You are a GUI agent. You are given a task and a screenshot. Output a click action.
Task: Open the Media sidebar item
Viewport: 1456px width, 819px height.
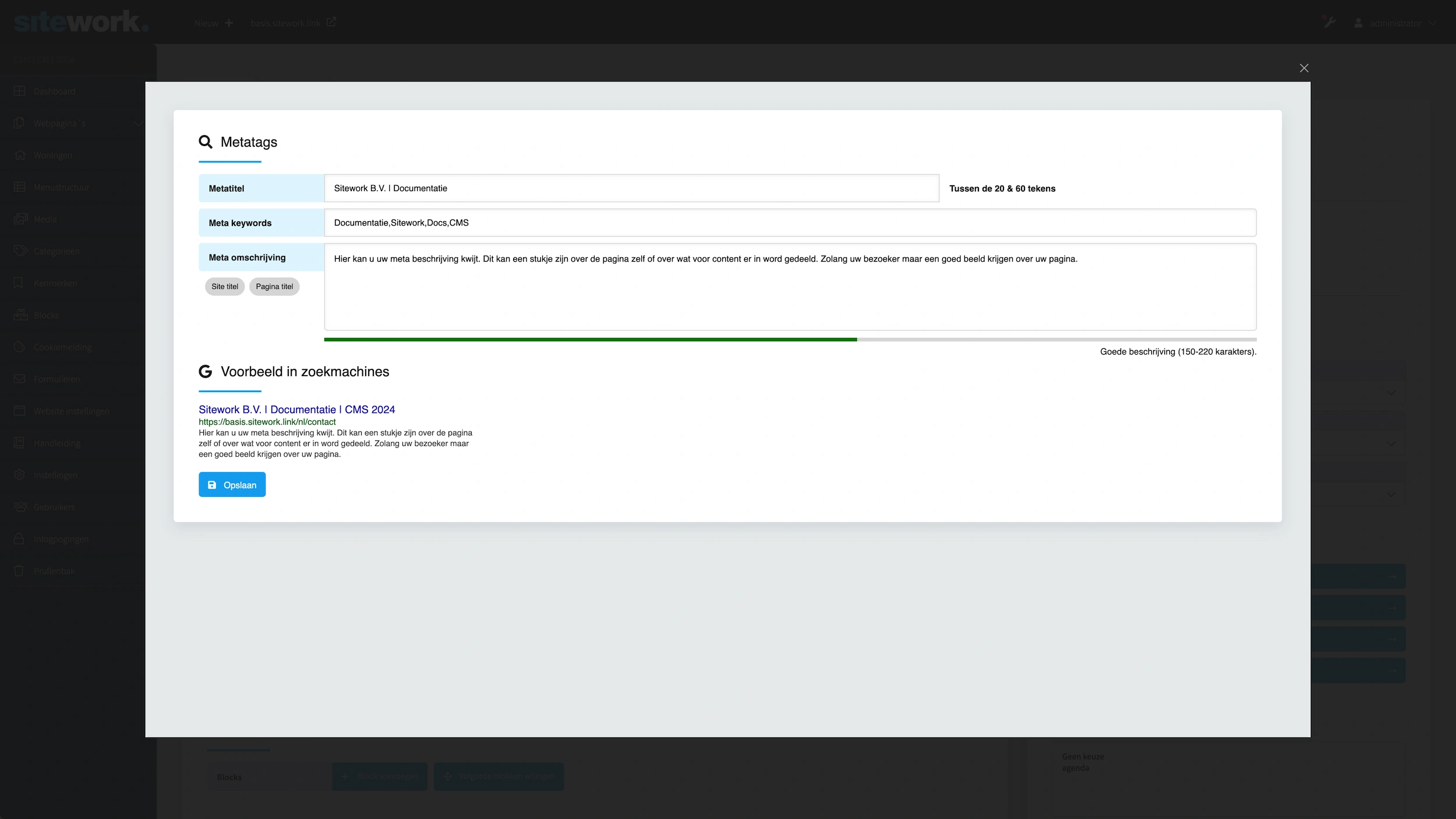pyautogui.click(x=45, y=219)
